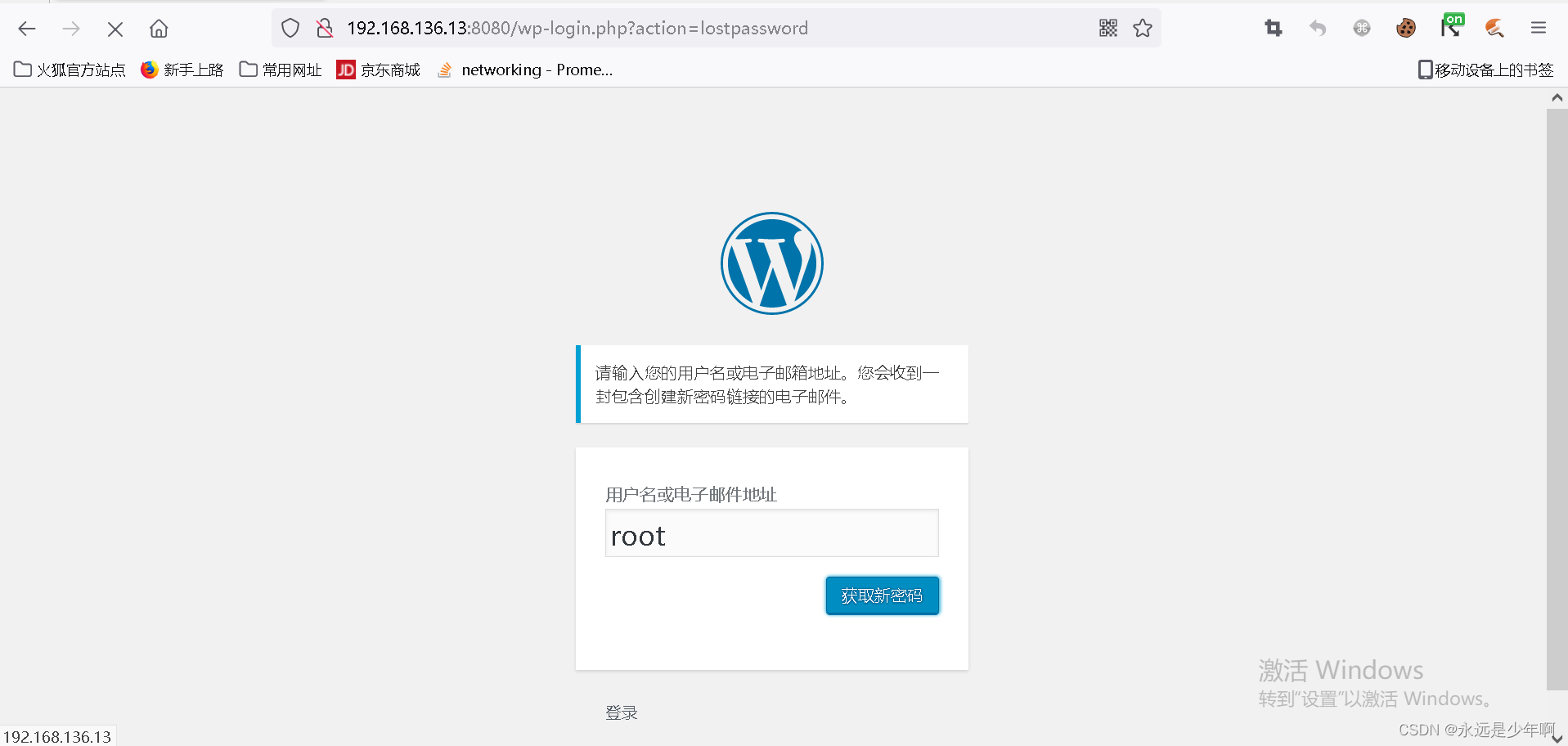
Task: Click the scrollbar up arrow
Action: [1557, 98]
